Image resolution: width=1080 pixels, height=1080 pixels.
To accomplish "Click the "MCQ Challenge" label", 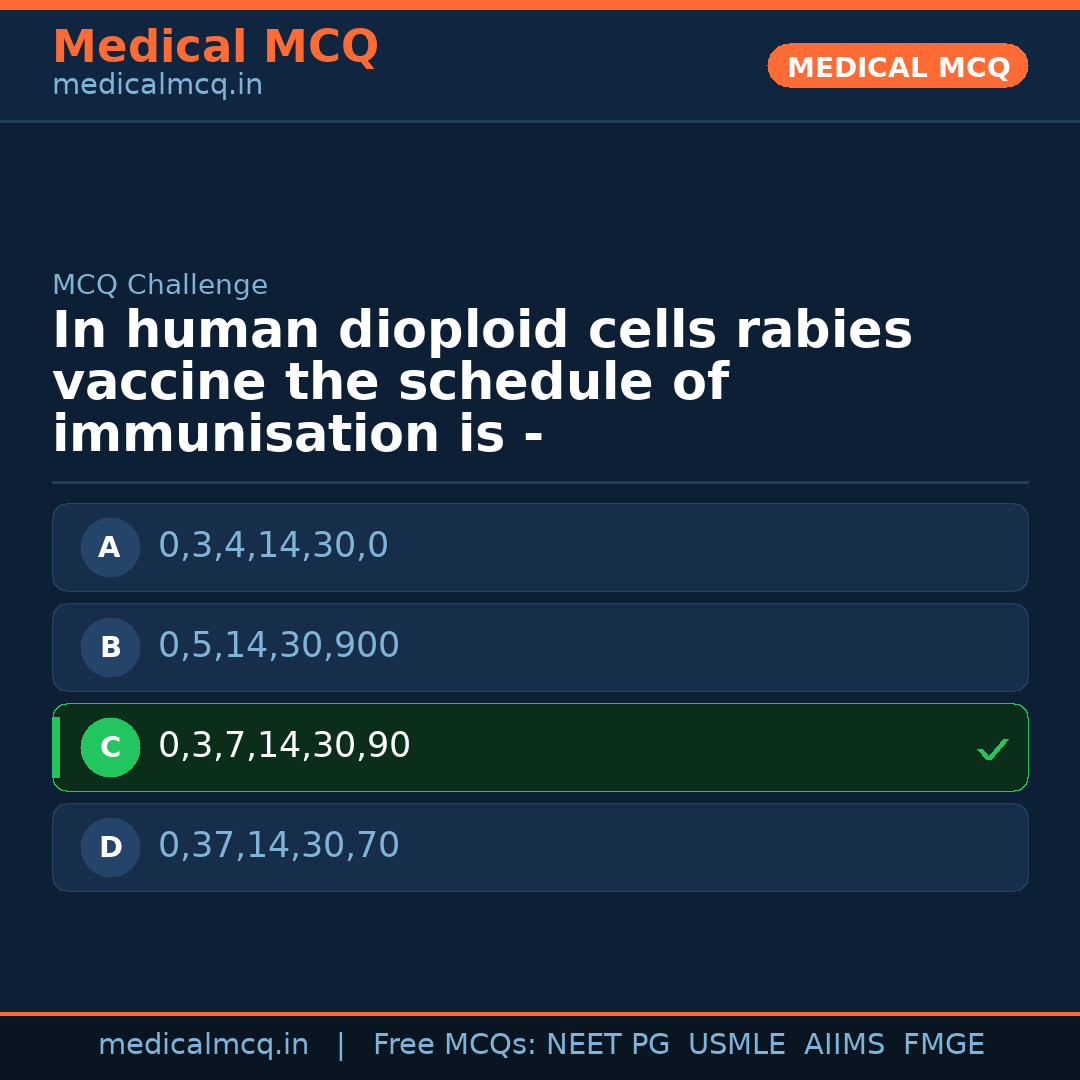I will 160,286.
